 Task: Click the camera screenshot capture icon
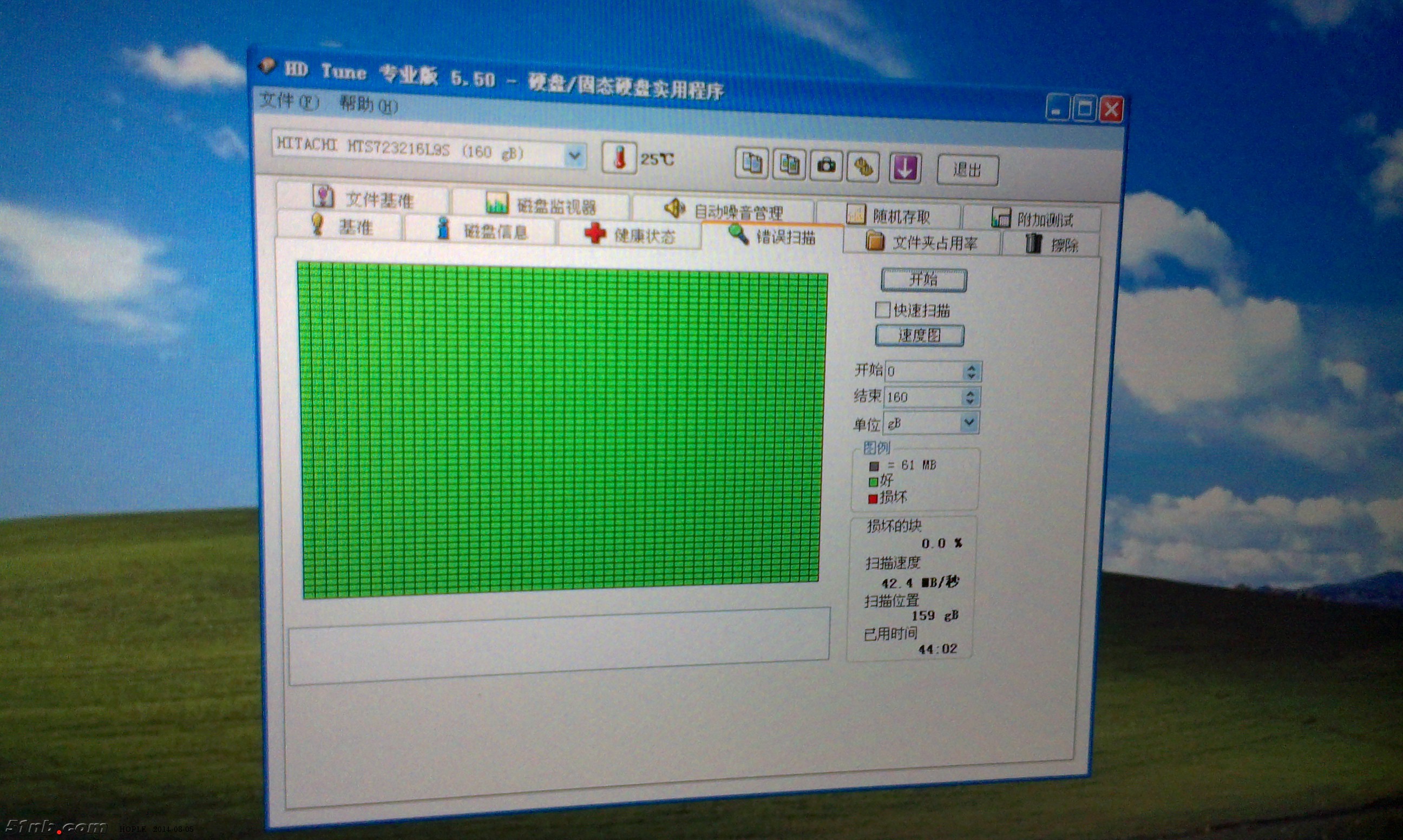click(x=828, y=165)
